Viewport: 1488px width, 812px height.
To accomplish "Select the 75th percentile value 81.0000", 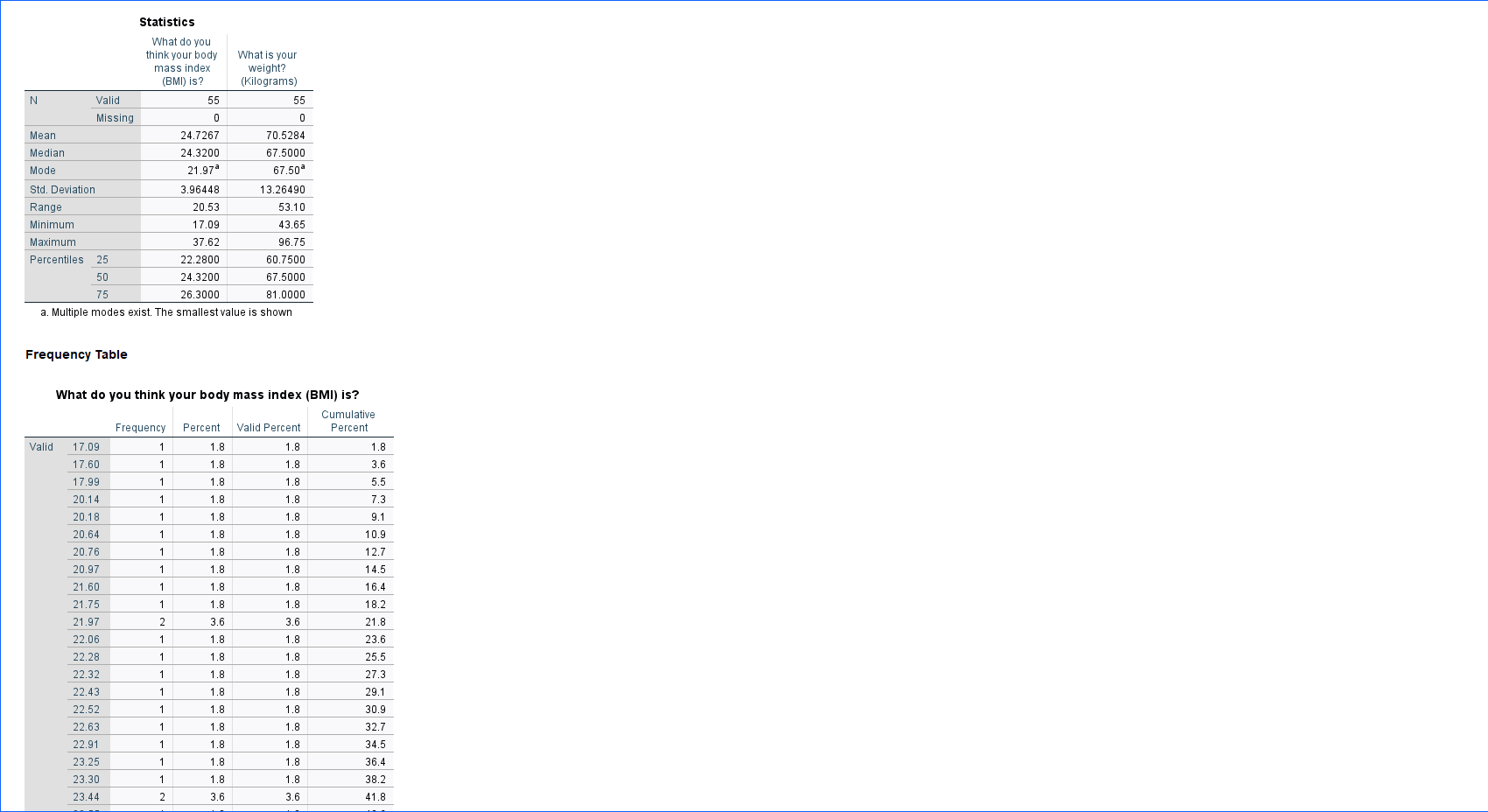I will (283, 295).
